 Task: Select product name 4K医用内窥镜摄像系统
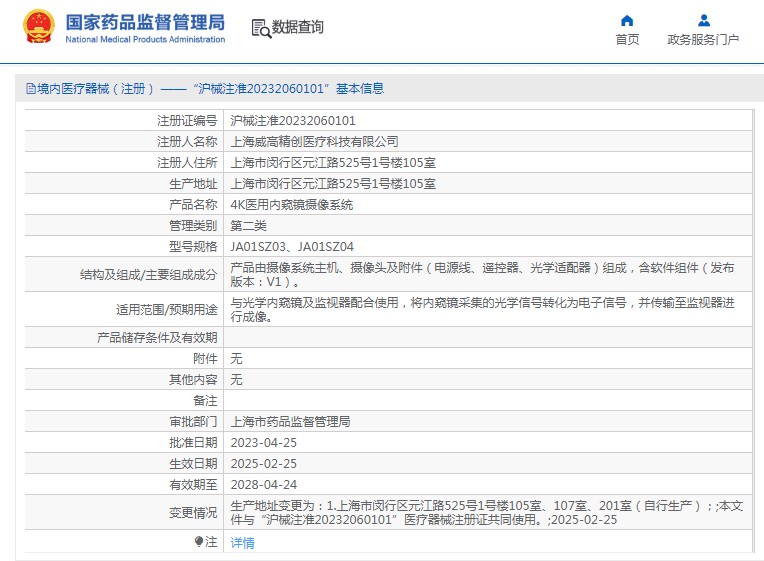pos(291,204)
